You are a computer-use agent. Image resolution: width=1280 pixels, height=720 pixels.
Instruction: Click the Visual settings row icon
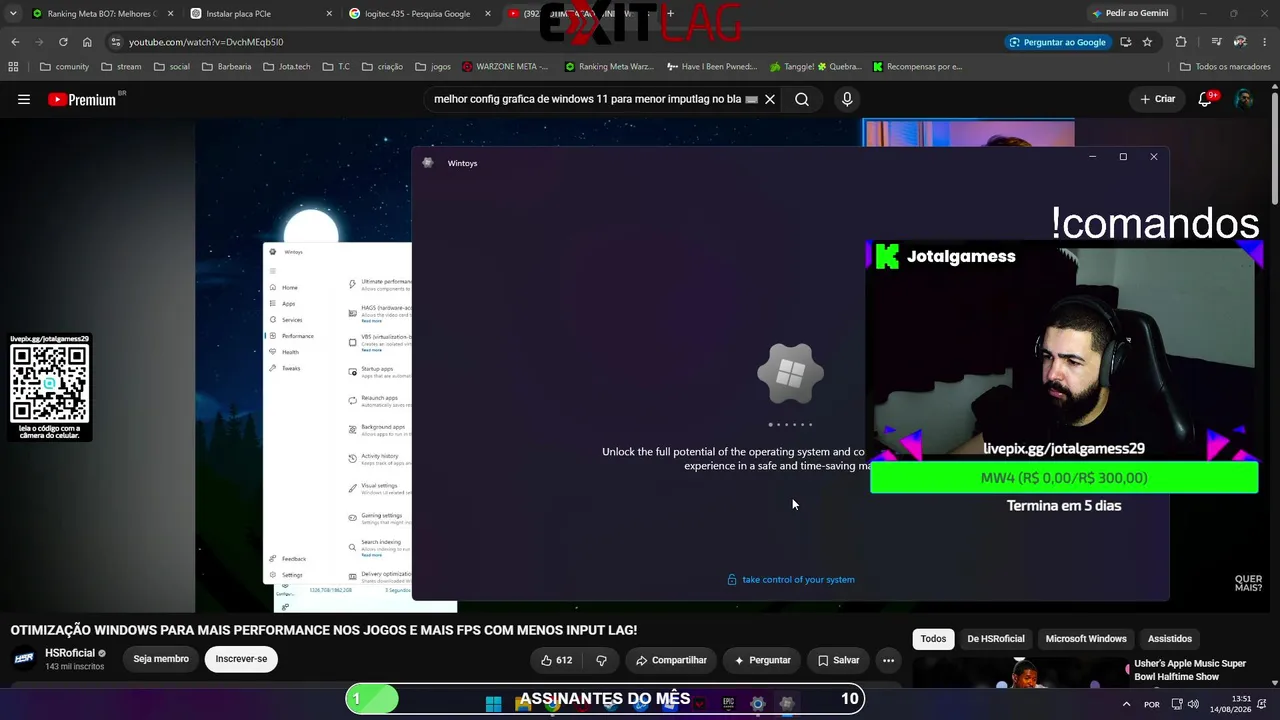(352, 488)
